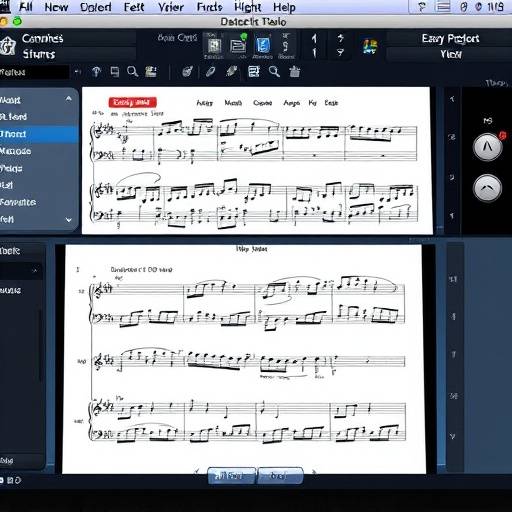This screenshot has width=512, height=512.
Task: Select the pencil tool icon
Action: tap(211, 72)
